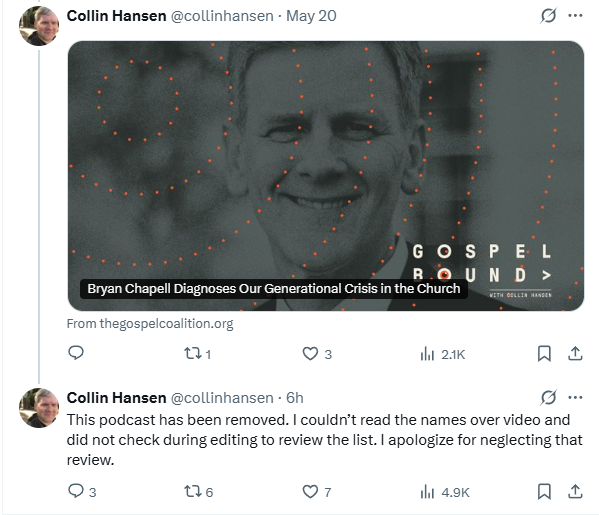Image resolution: width=599 pixels, height=515 pixels.
Task: Share the podcast removed reply tweet
Action: (575, 491)
